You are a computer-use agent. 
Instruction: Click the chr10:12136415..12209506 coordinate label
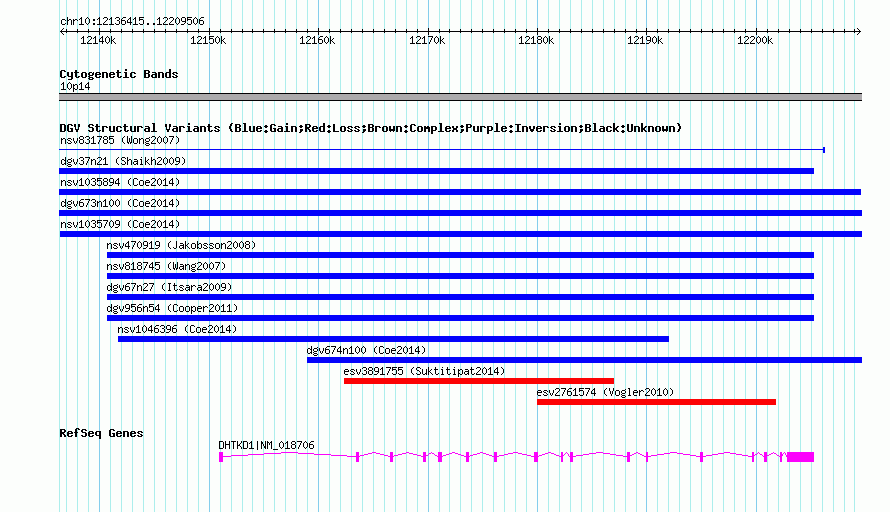[x=132, y=21]
